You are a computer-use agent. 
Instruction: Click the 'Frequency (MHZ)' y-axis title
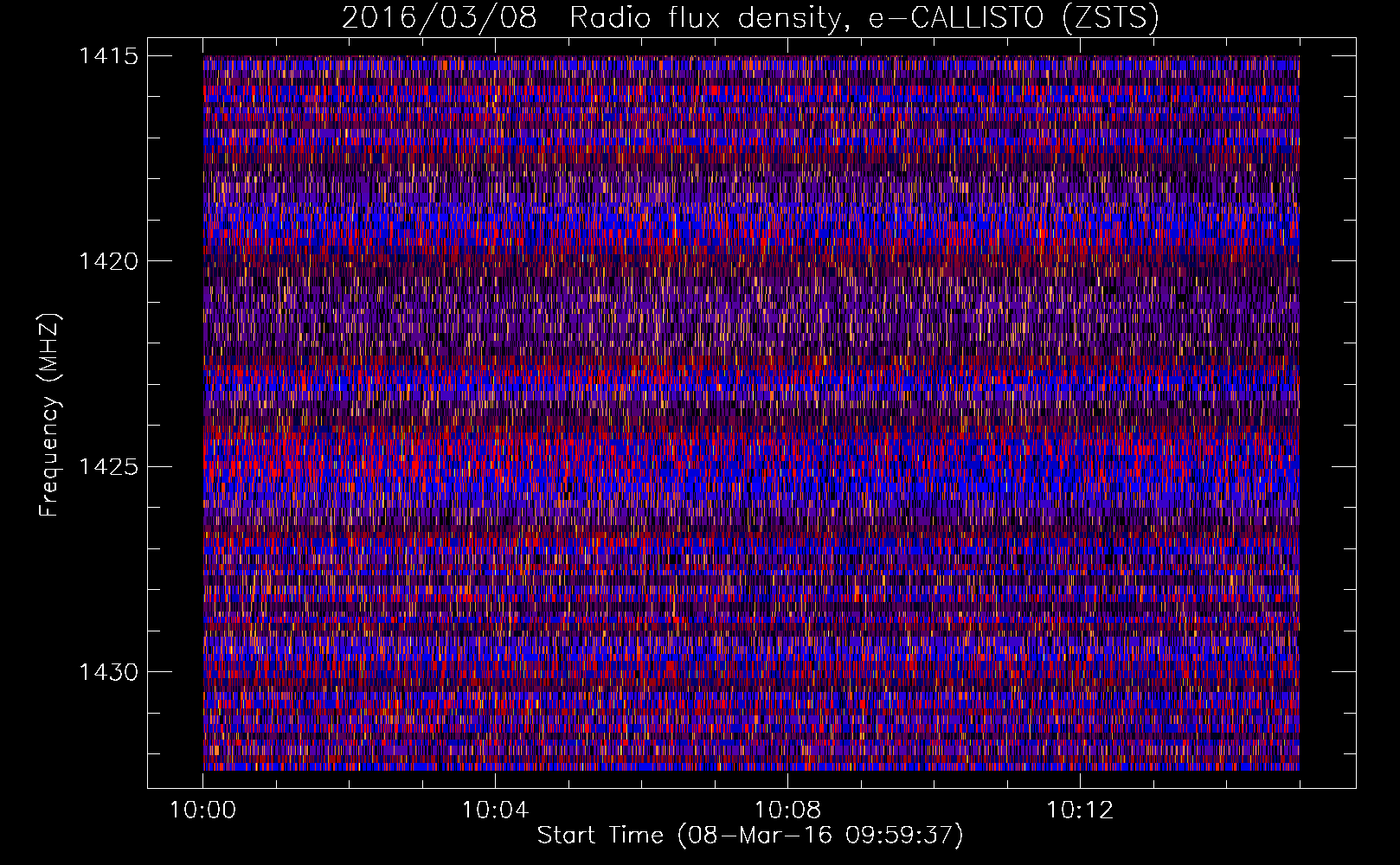(50, 414)
